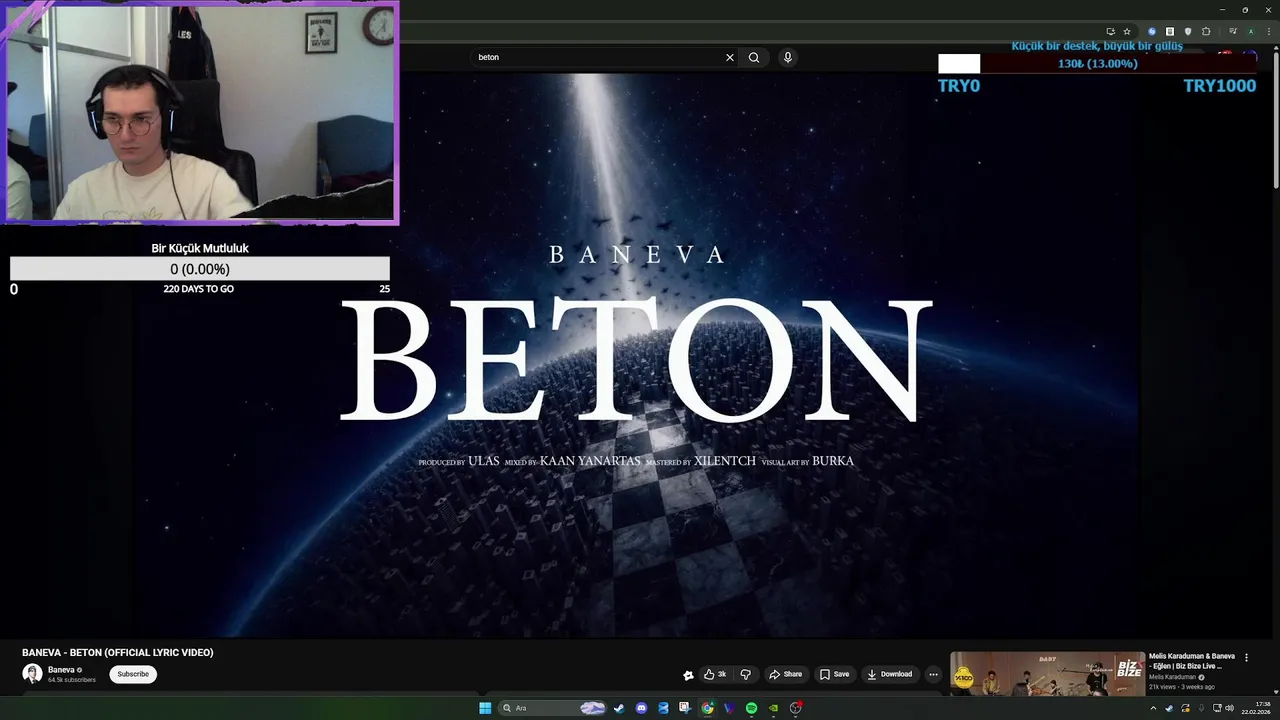
Task: Click the '64.5k subscribers' text
Action: [x=72, y=680]
